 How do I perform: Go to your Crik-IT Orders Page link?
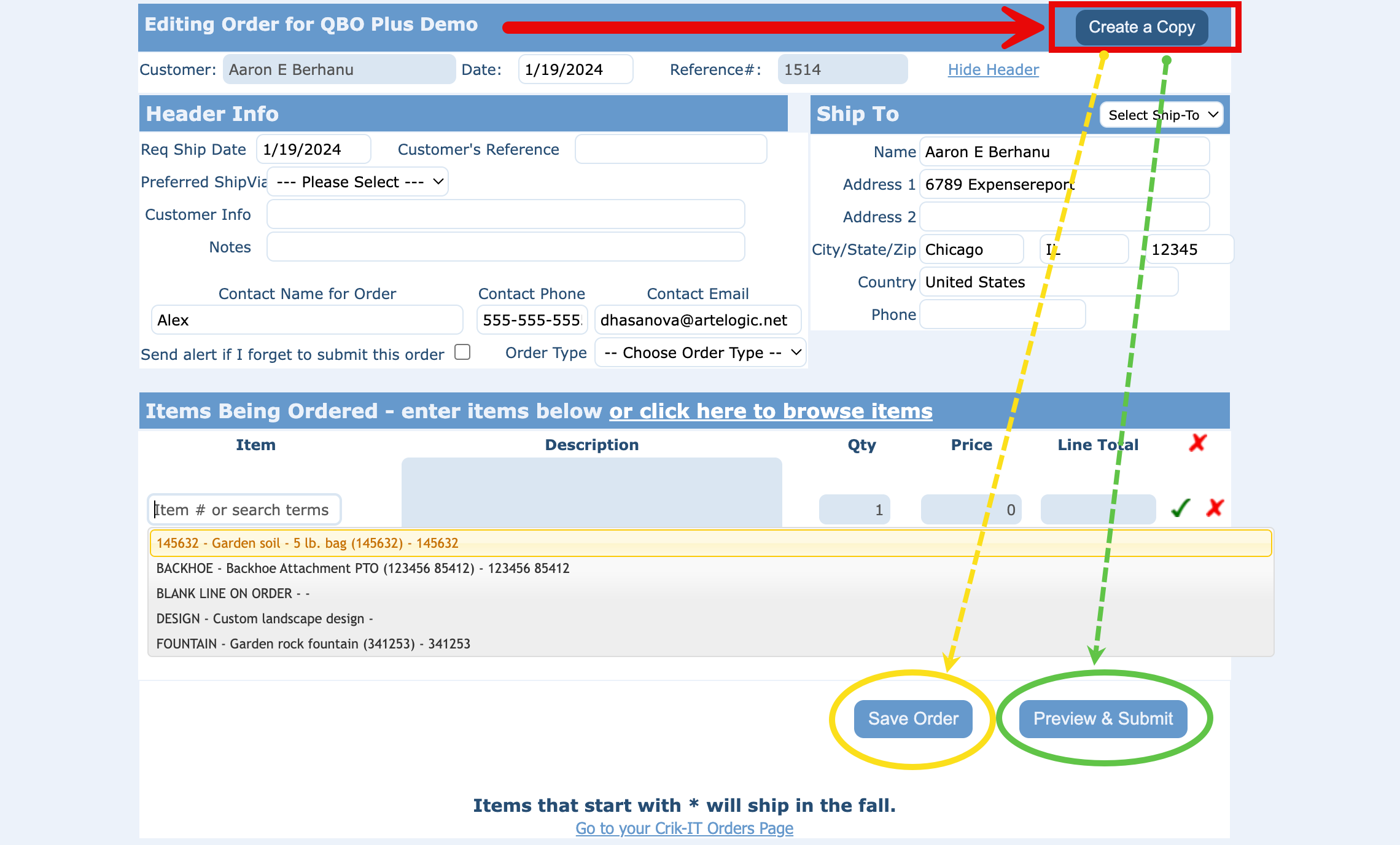coord(684,829)
